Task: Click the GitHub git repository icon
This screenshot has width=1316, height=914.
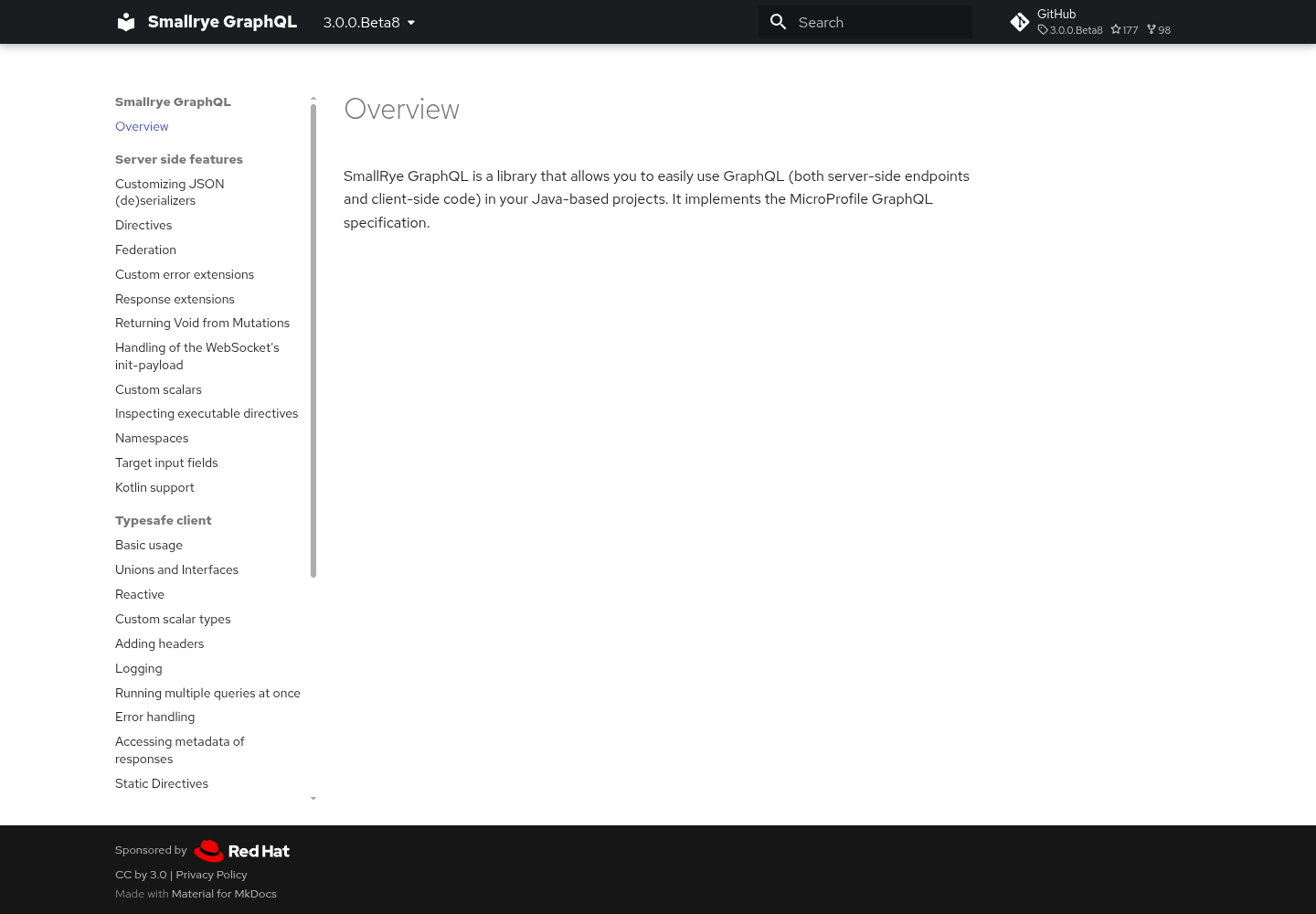Action: tap(1020, 22)
